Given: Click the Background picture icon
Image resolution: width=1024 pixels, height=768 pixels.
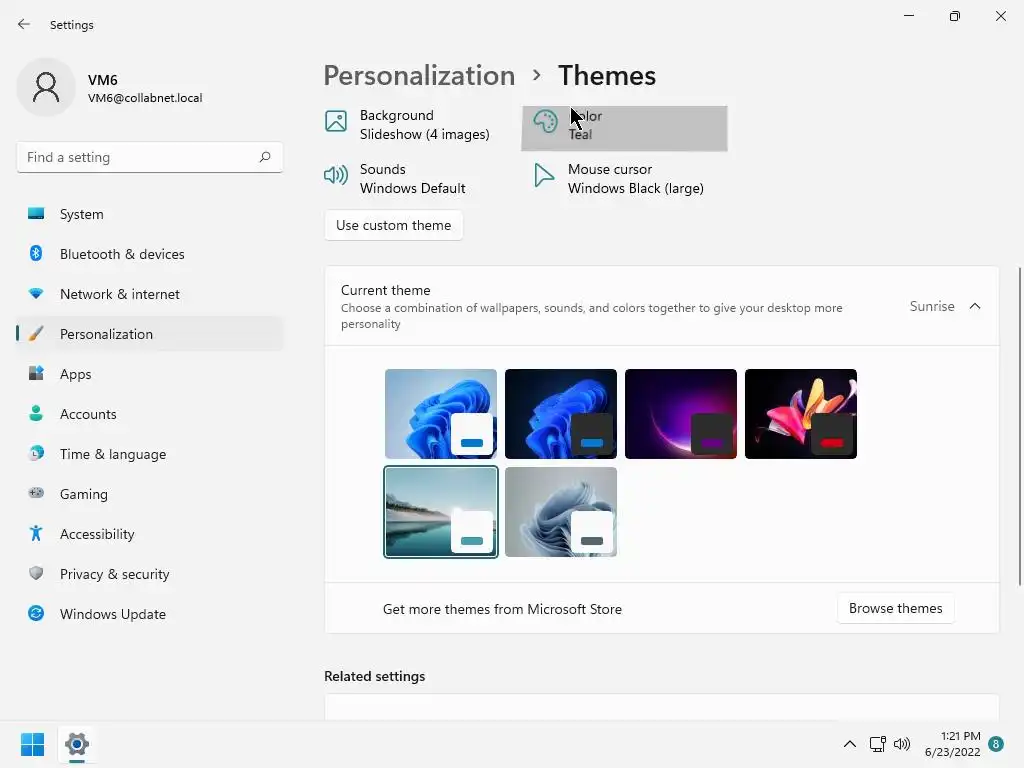Looking at the screenshot, I should click(x=336, y=121).
